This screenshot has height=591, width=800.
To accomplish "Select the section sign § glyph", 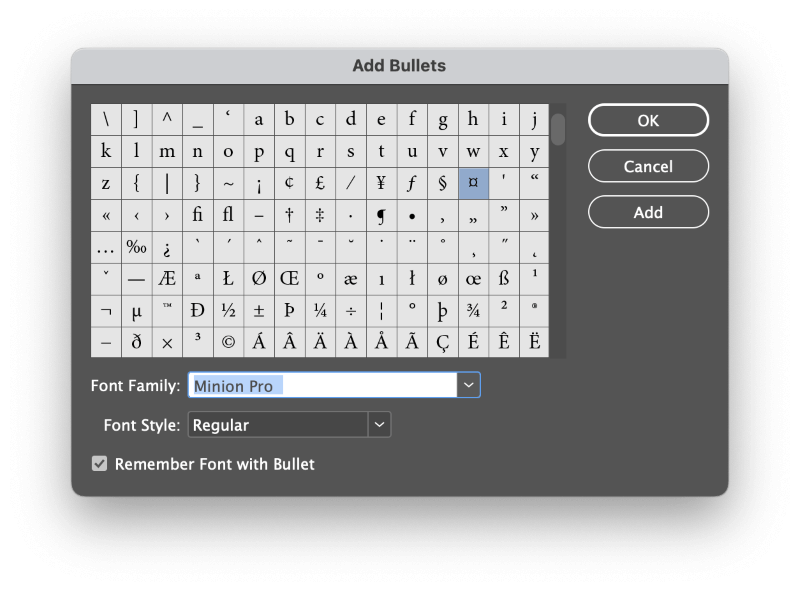I will coord(442,183).
